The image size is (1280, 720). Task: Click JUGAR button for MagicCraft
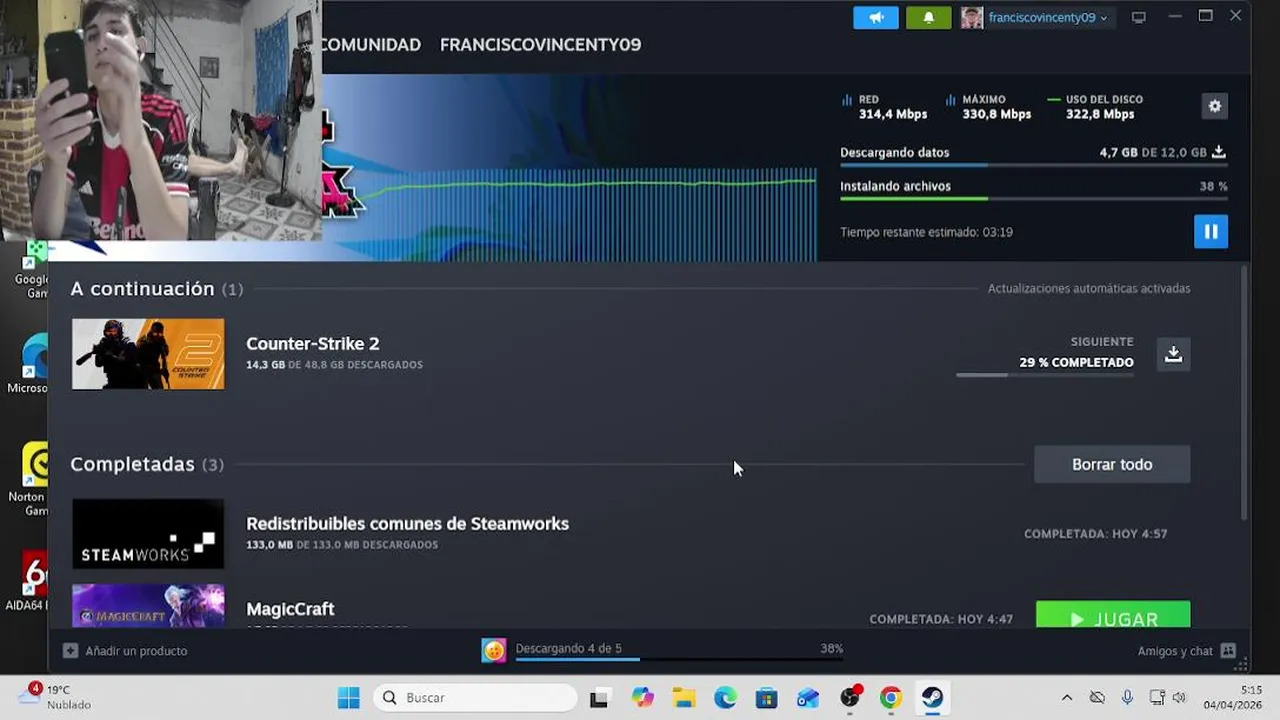1113,615
